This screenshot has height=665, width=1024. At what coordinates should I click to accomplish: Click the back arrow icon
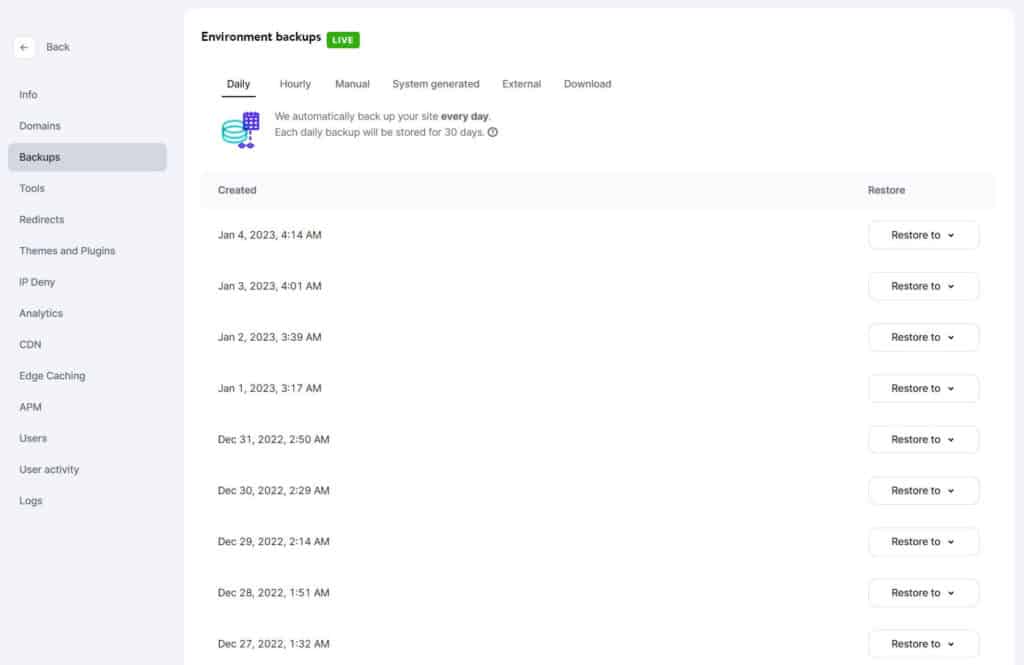24,47
